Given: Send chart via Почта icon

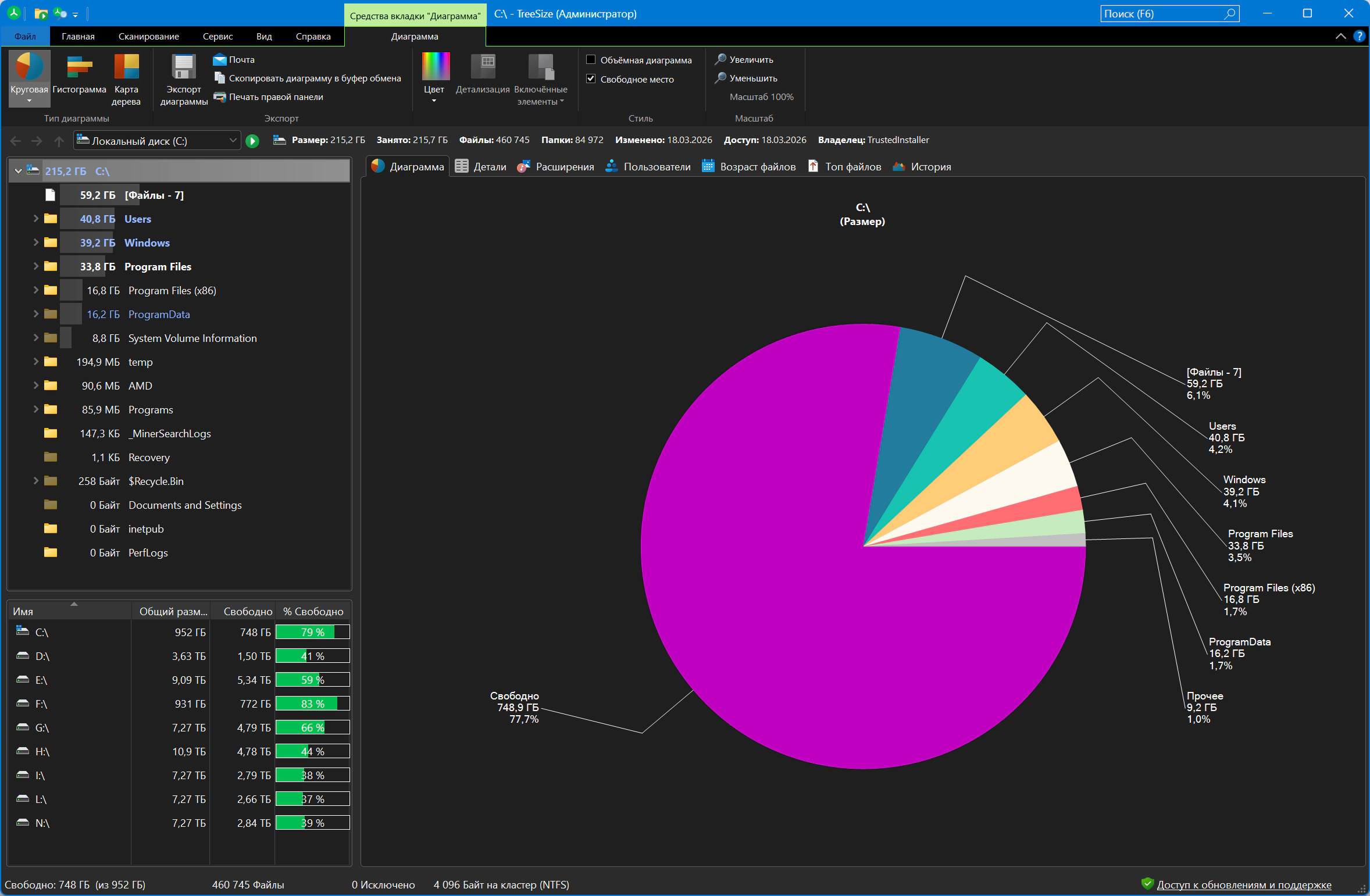Looking at the screenshot, I should [x=220, y=60].
